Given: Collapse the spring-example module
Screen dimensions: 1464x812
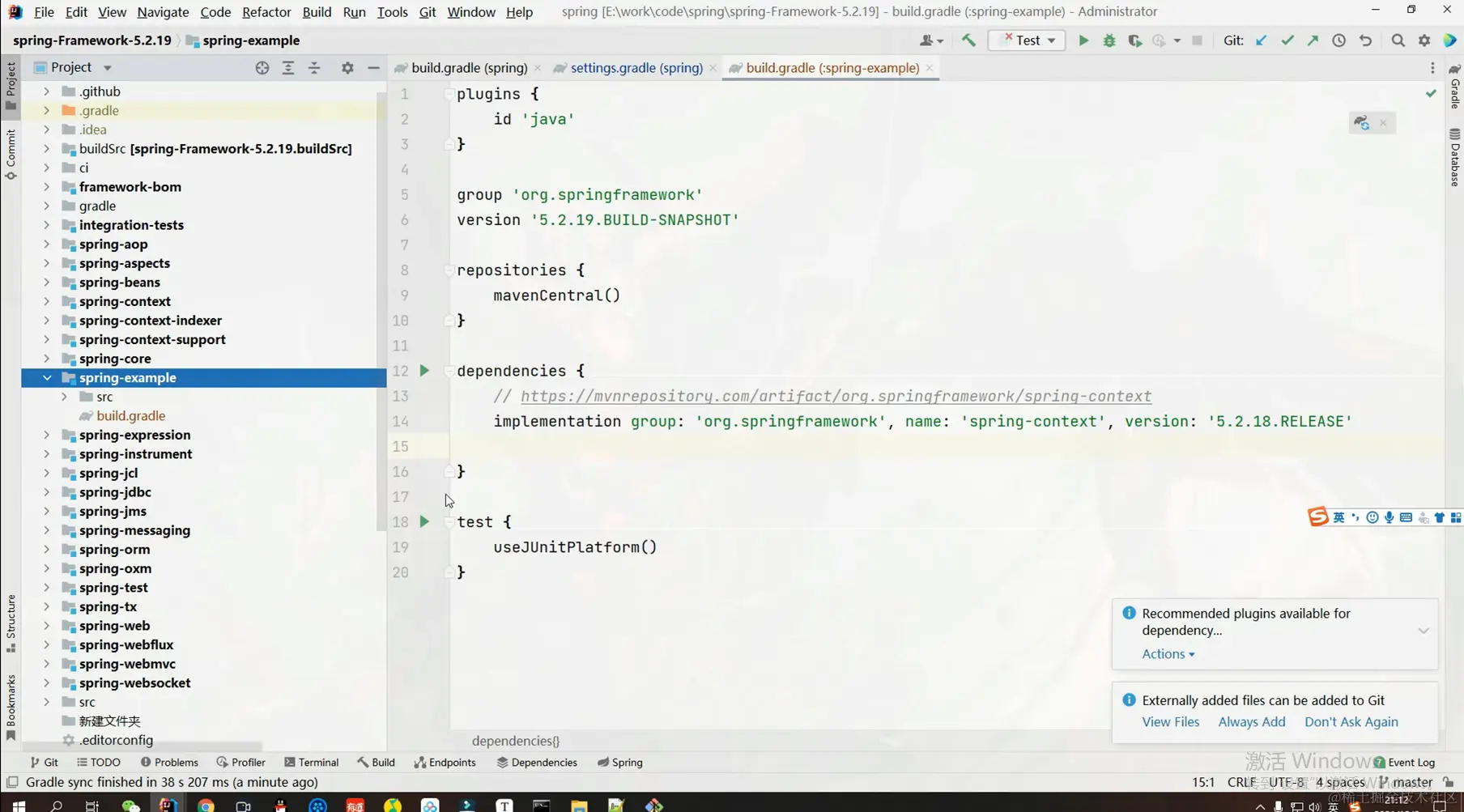Looking at the screenshot, I should (x=46, y=378).
